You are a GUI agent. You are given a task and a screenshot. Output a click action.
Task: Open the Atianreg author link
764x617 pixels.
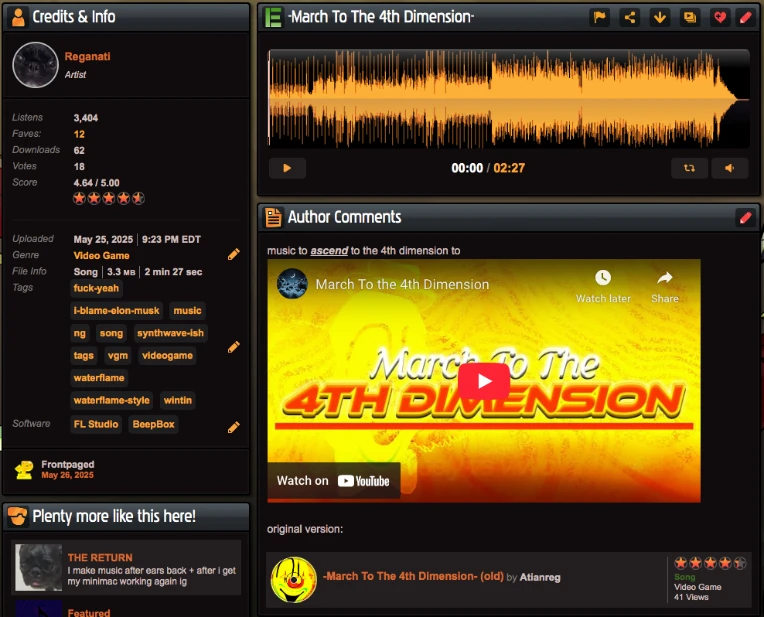(x=540, y=577)
